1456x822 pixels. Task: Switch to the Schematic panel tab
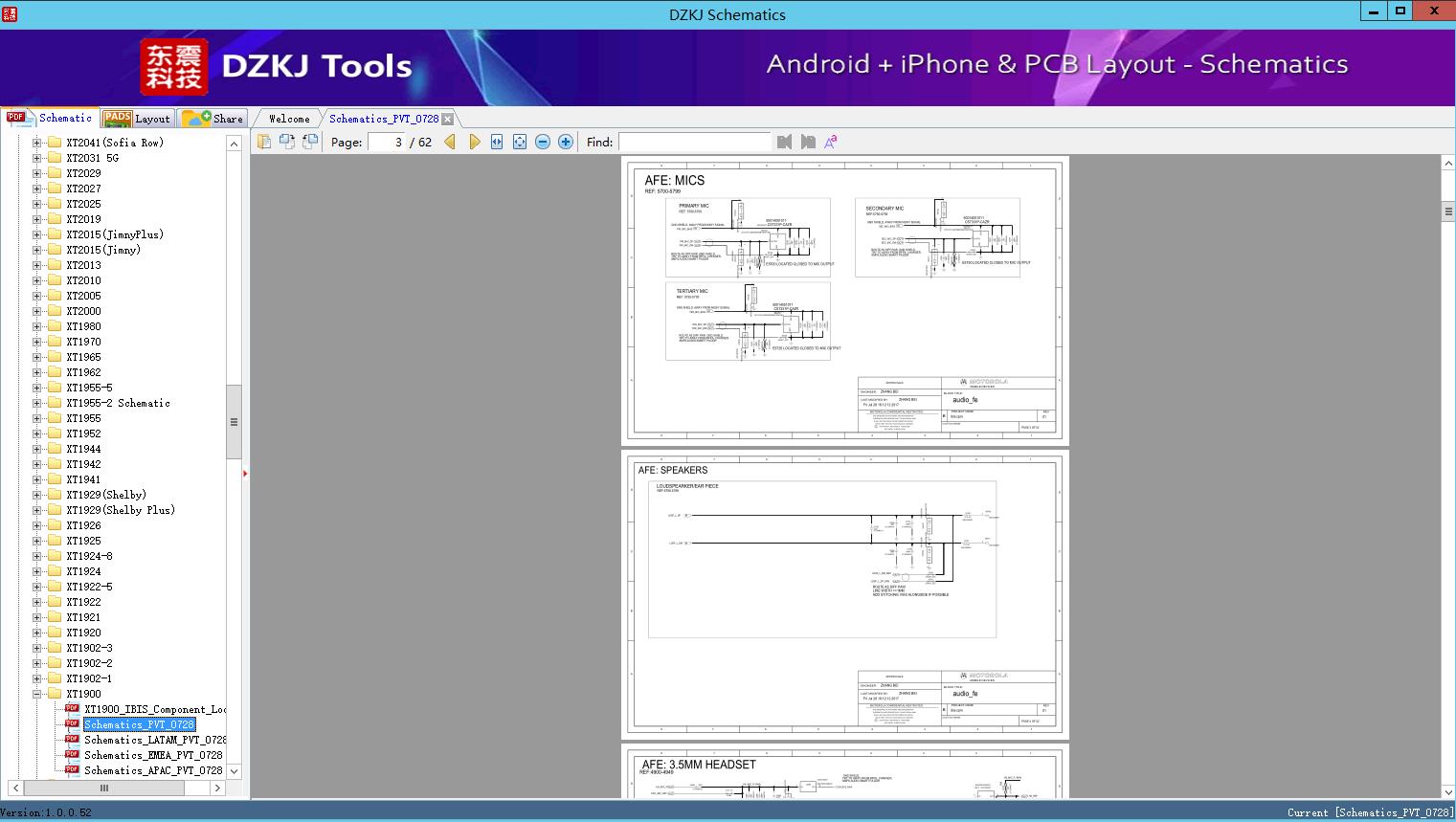pyautogui.click(x=50, y=118)
